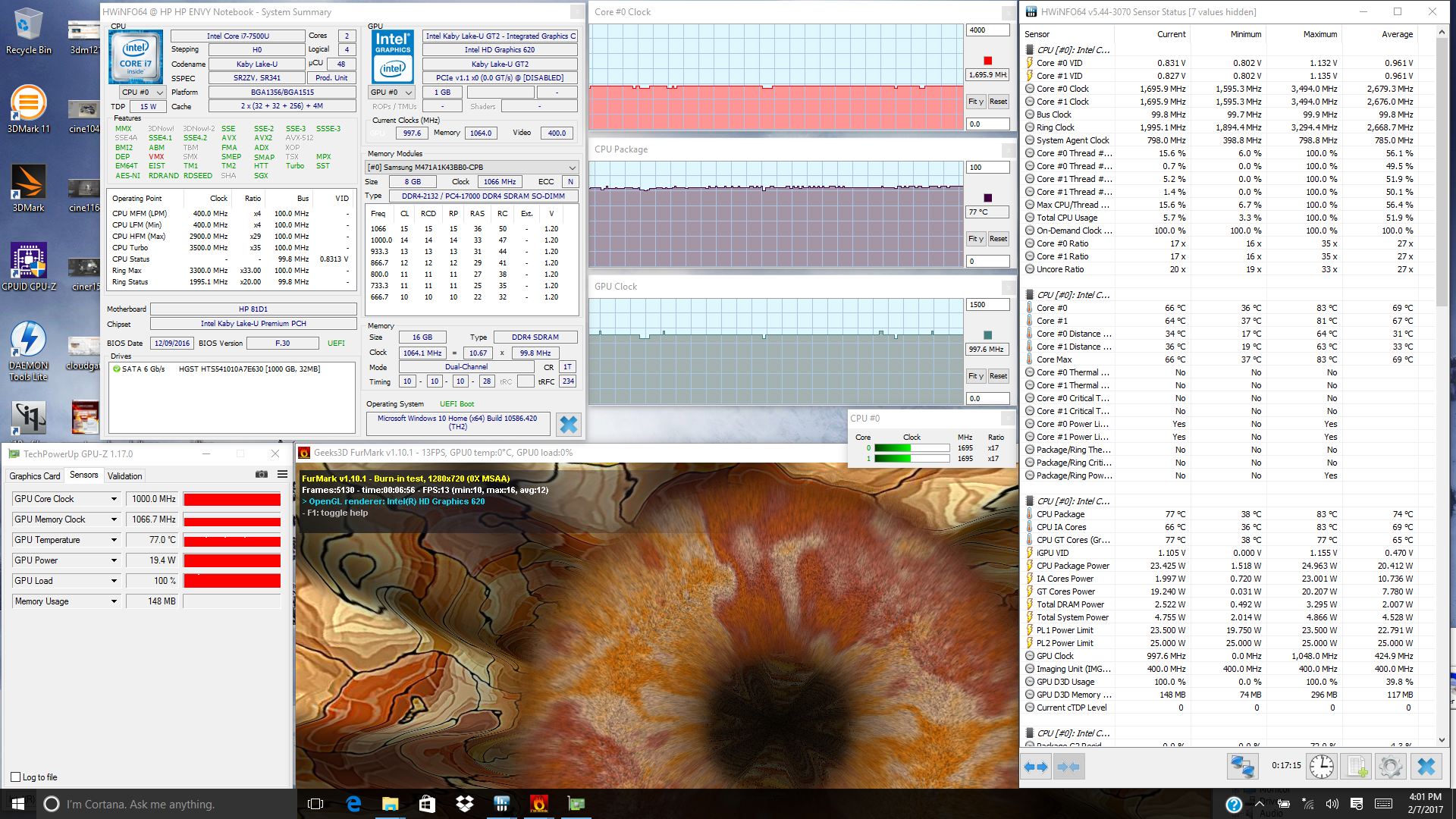This screenshot has width=1456, height=819.
Task: Open Task View on the taskbar
Action: click(315, 804)
